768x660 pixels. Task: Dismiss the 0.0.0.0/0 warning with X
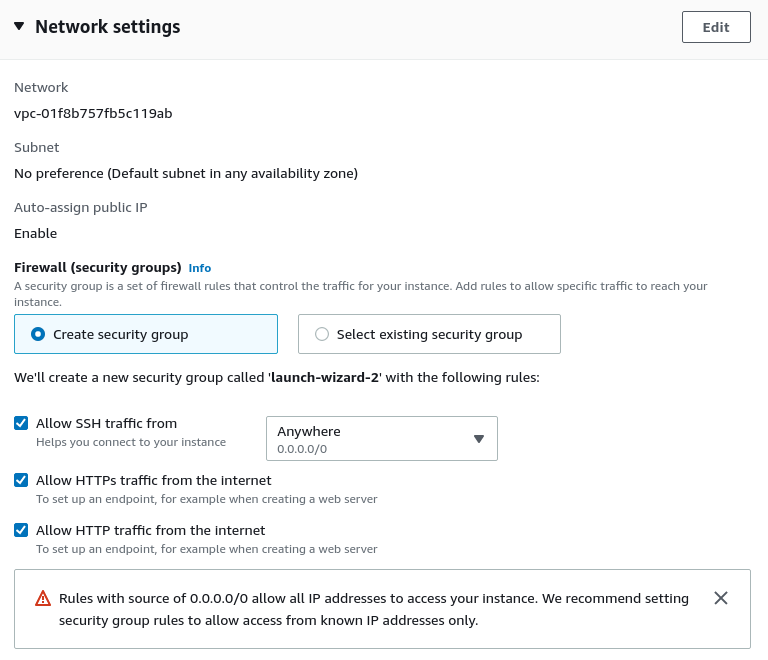pyautogui.click(x=721, y=598)
